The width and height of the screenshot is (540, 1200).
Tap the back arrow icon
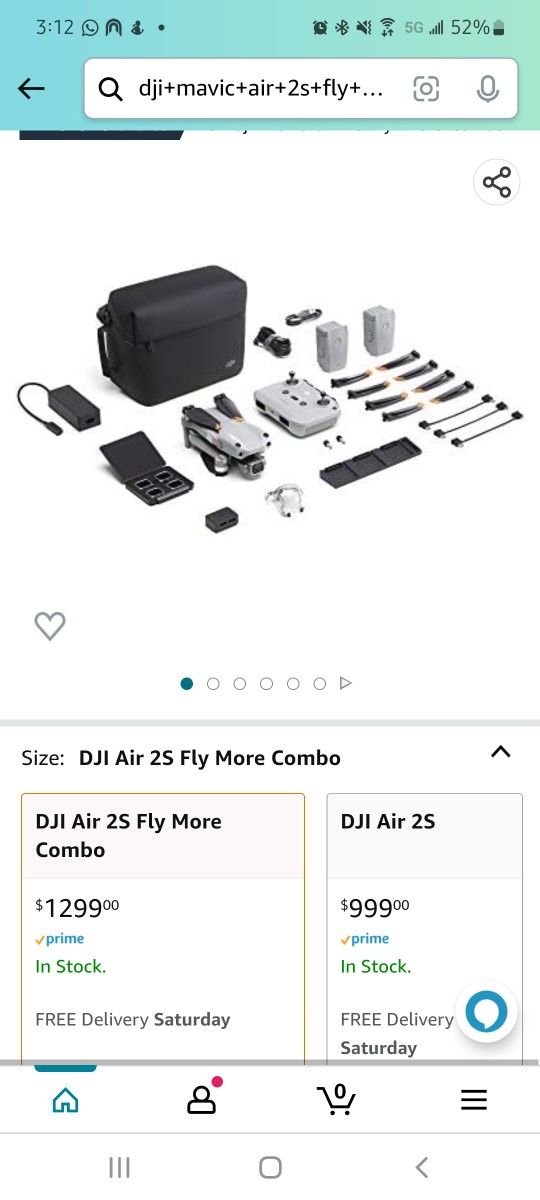[x=32, y=89]
